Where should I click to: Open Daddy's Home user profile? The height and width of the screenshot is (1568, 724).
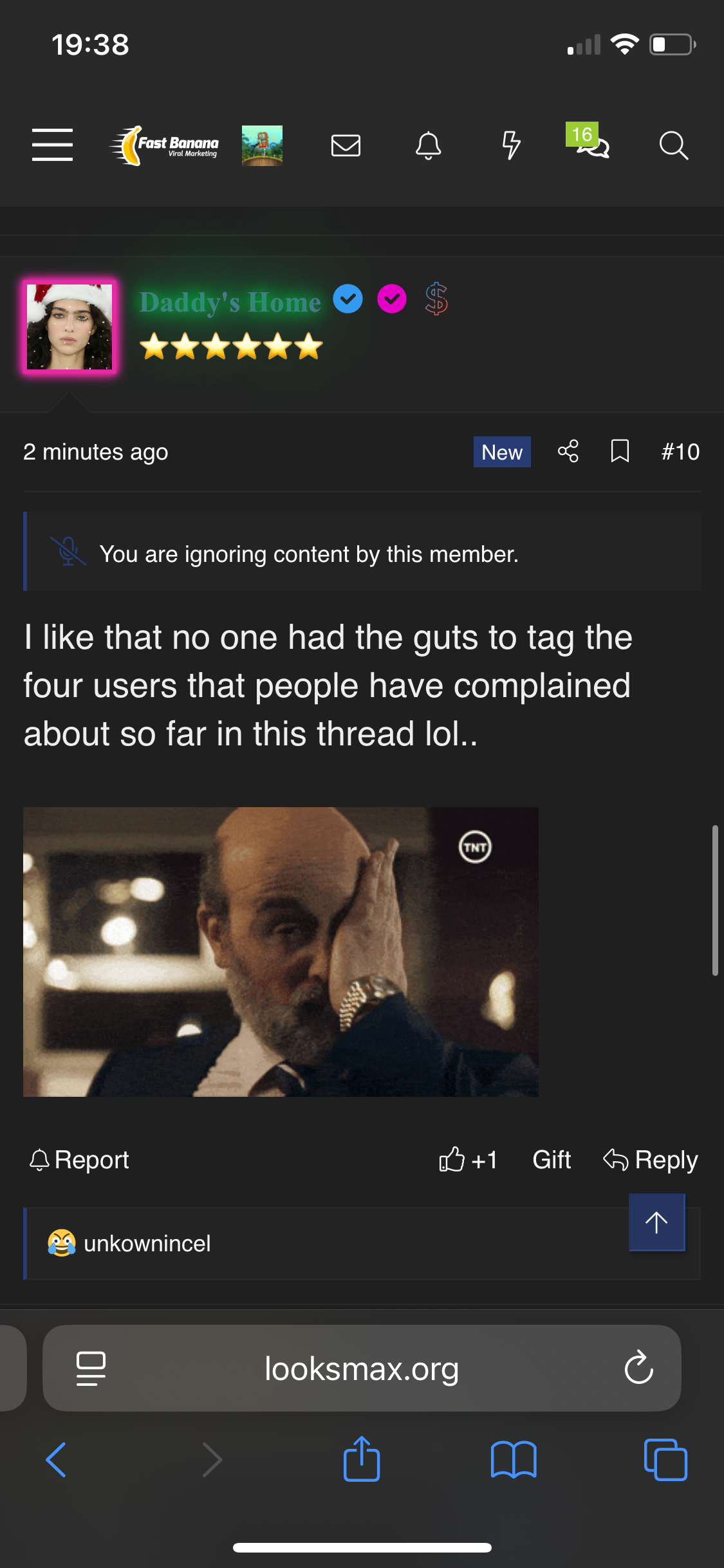(x=230, y=302)
